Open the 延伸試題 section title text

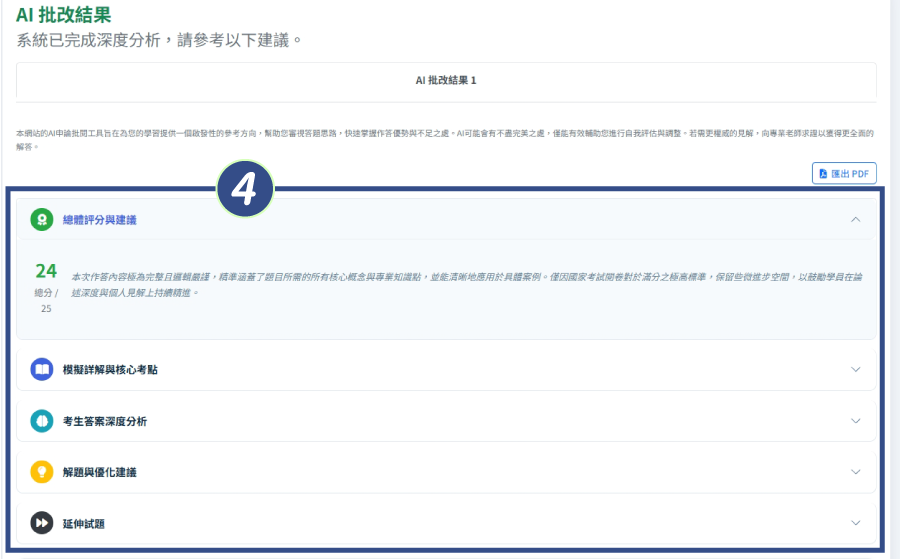(x=83, y=523)
